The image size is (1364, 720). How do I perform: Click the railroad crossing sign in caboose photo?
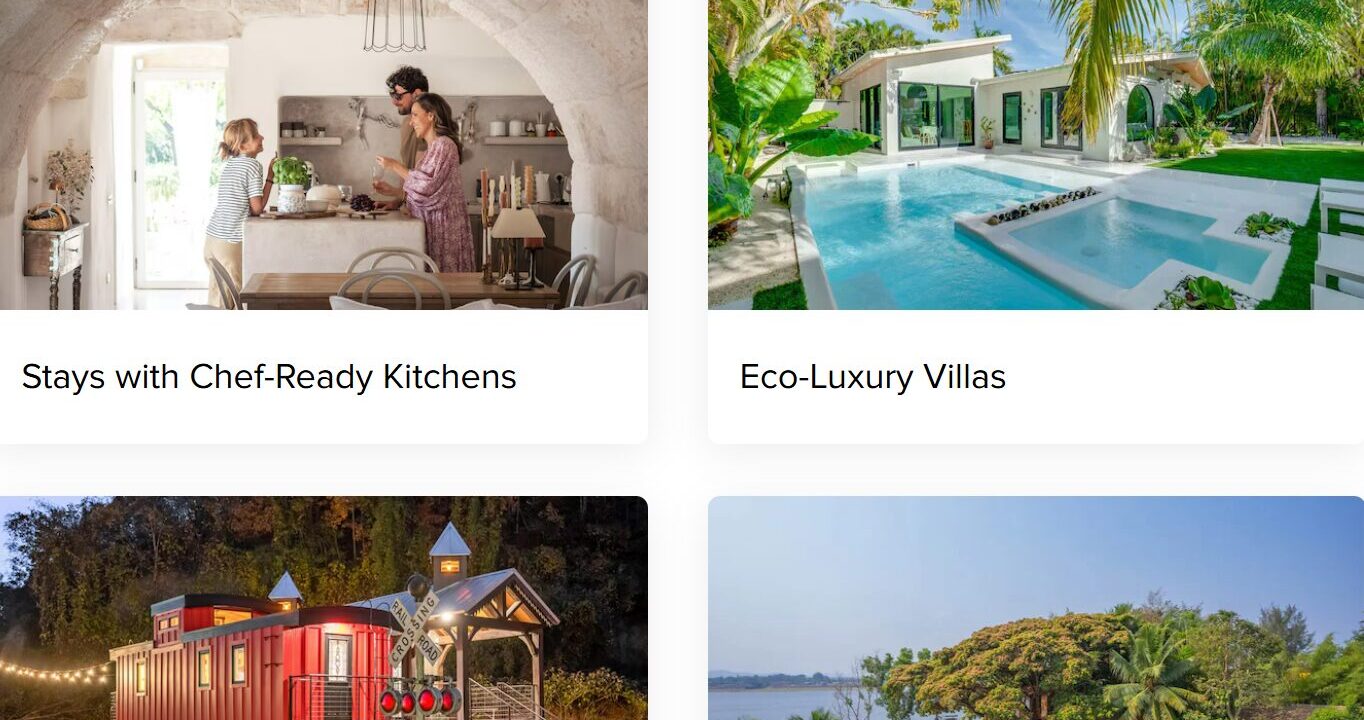point(415,626)
